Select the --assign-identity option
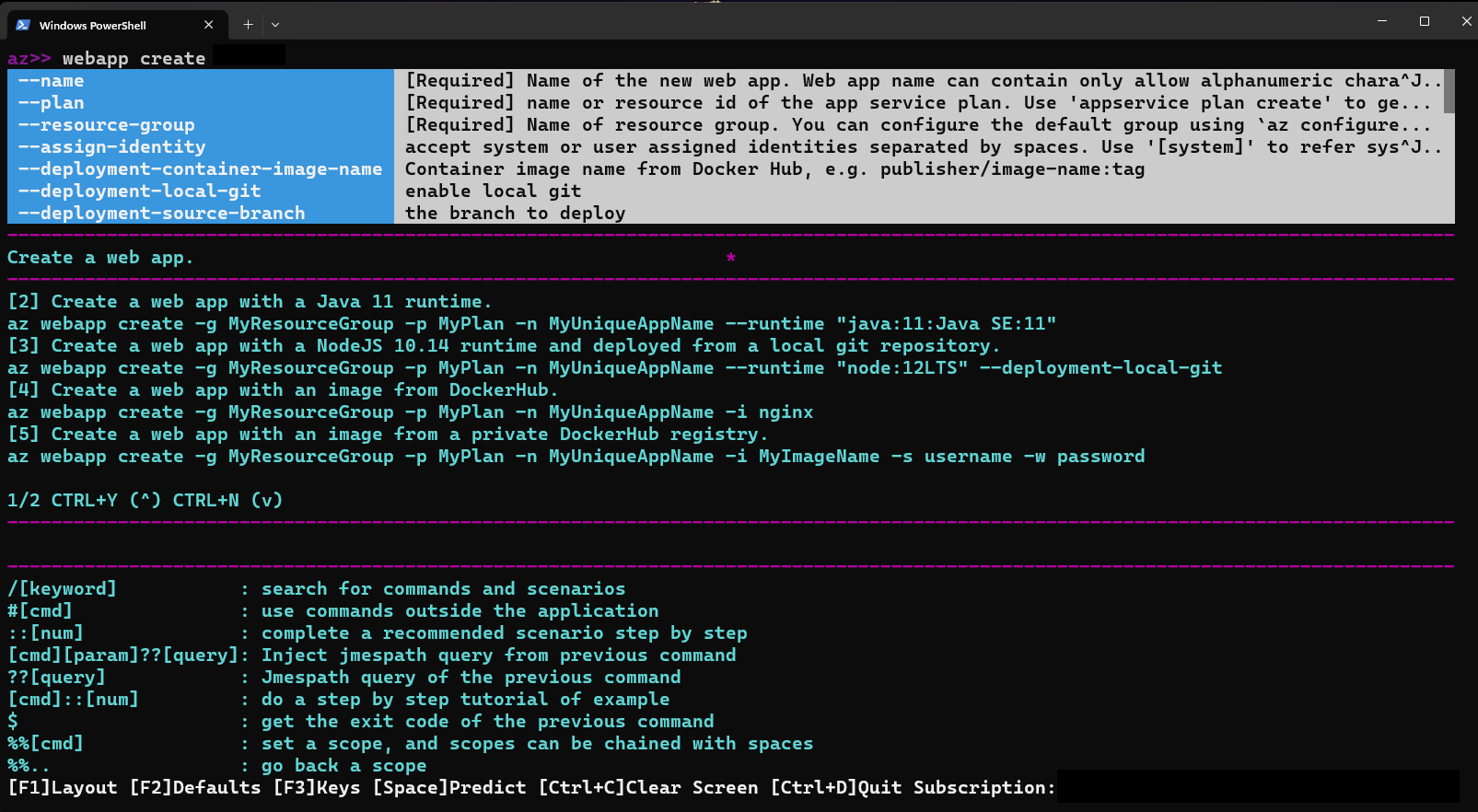This screenshot has width=1478, height=812. coord(112,147)
